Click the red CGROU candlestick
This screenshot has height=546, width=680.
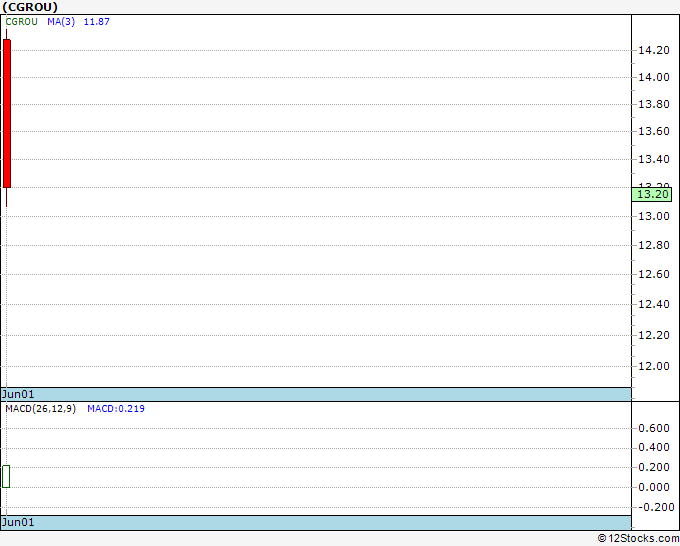[x=7, y=114]
